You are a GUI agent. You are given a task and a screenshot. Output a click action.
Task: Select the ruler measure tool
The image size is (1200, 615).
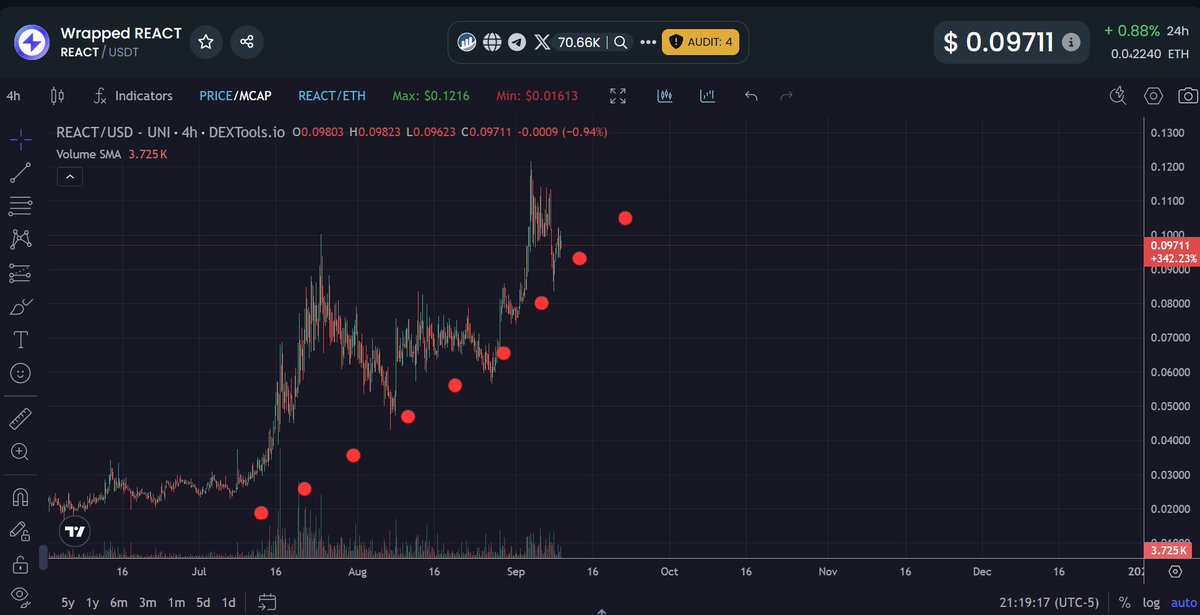coord(19,418)
